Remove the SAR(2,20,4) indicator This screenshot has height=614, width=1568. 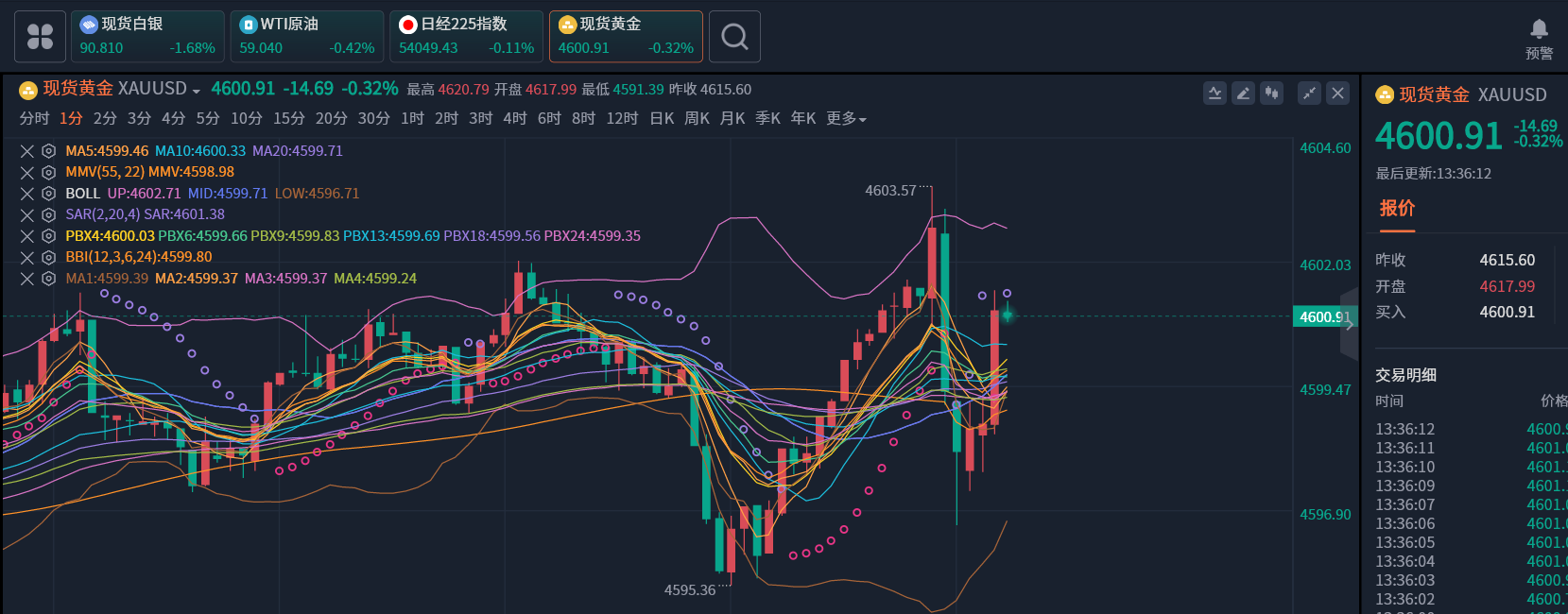pyautogui.click(x=27, y=215)
